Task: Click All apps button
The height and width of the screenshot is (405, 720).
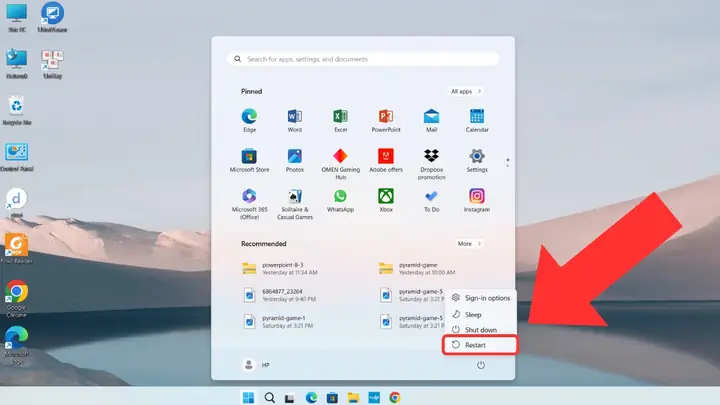Action: (x=466, y=91)
